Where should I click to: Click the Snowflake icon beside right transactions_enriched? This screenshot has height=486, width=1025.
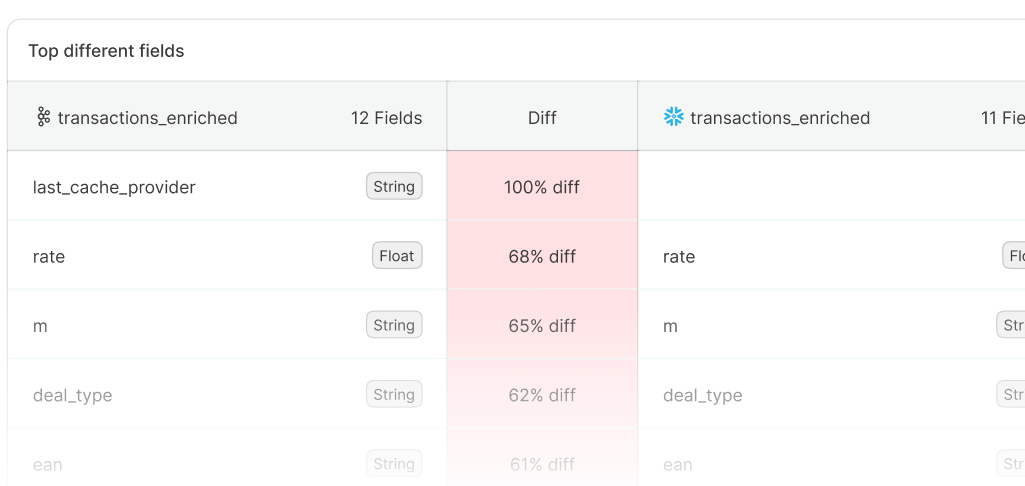673,118
